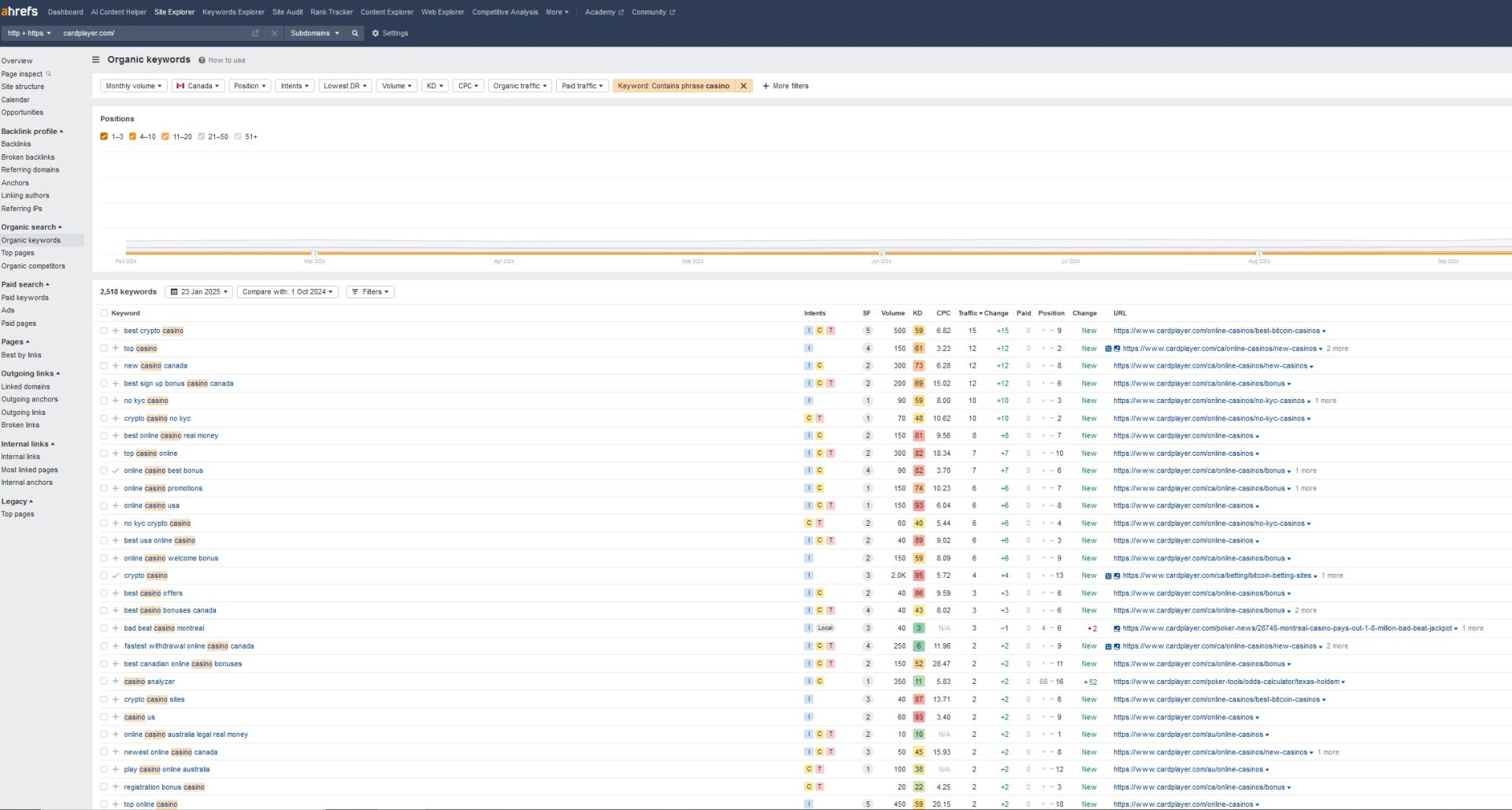Open Keywords Explorer in top nav

[233, 12]
